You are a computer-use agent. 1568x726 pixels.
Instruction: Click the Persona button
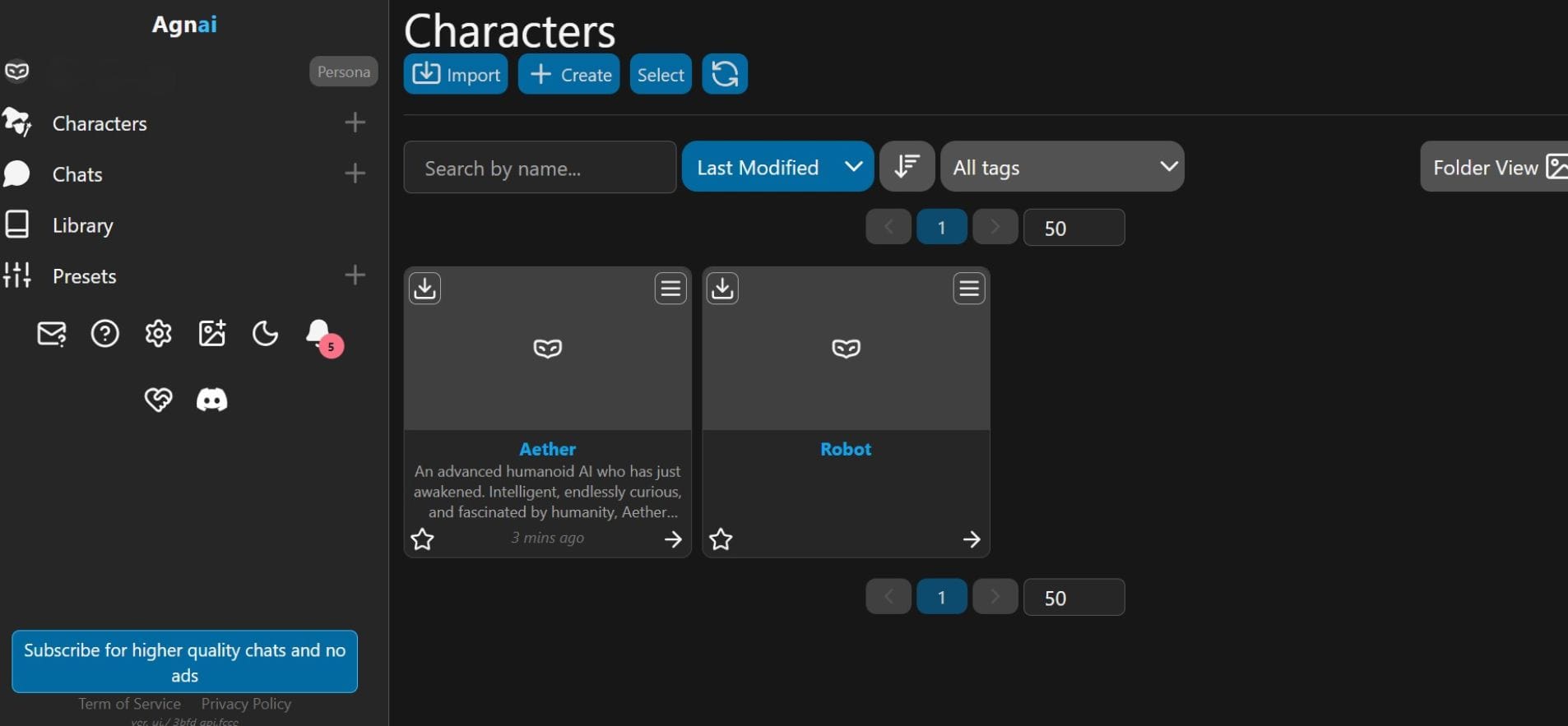[x=344, y=72]
